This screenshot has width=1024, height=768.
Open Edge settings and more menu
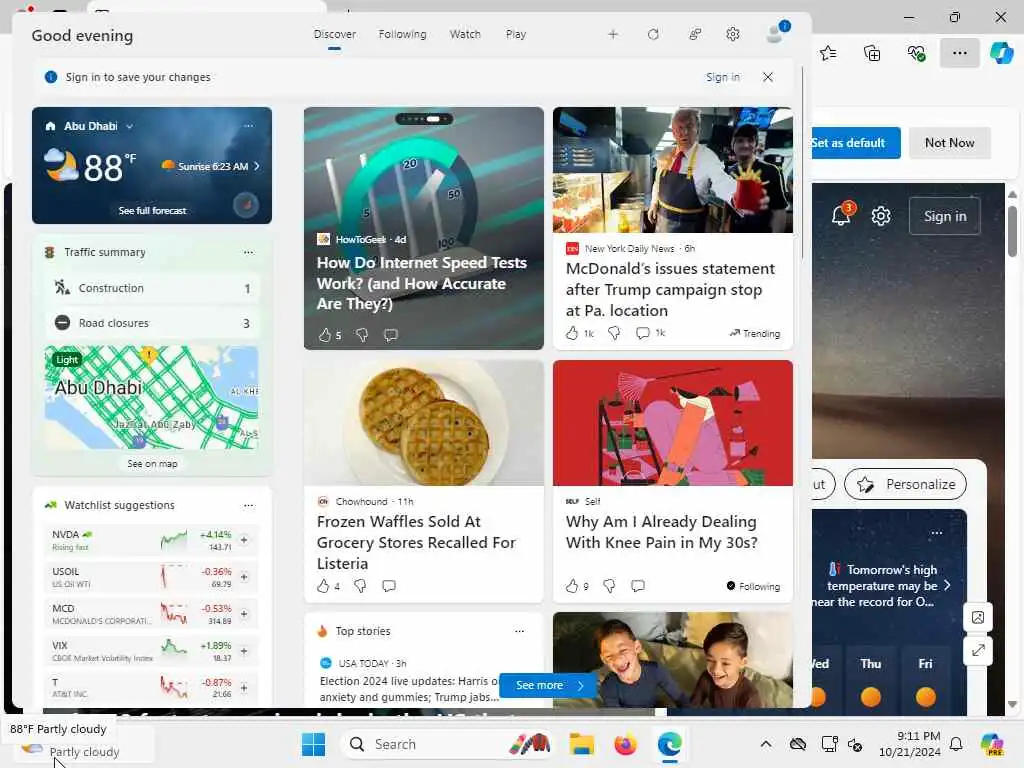(959, 53)
